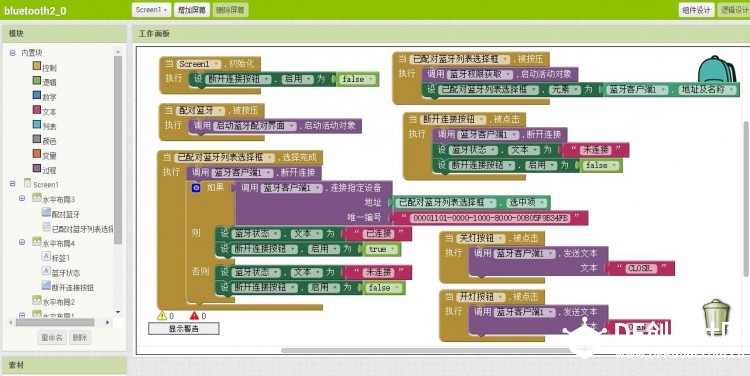750x376 pixels.
Task: Select the 过程 built-in blocks category
Action: [45, 170]
